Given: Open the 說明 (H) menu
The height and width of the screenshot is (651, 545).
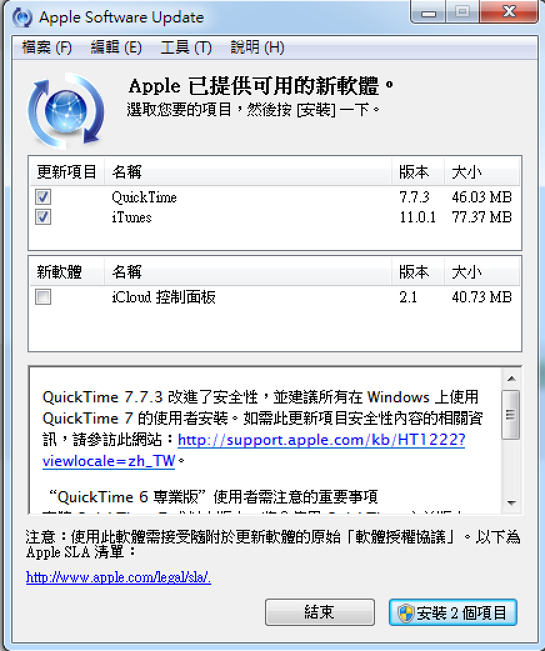Looking at the screenshot, I should coord(257,47).
